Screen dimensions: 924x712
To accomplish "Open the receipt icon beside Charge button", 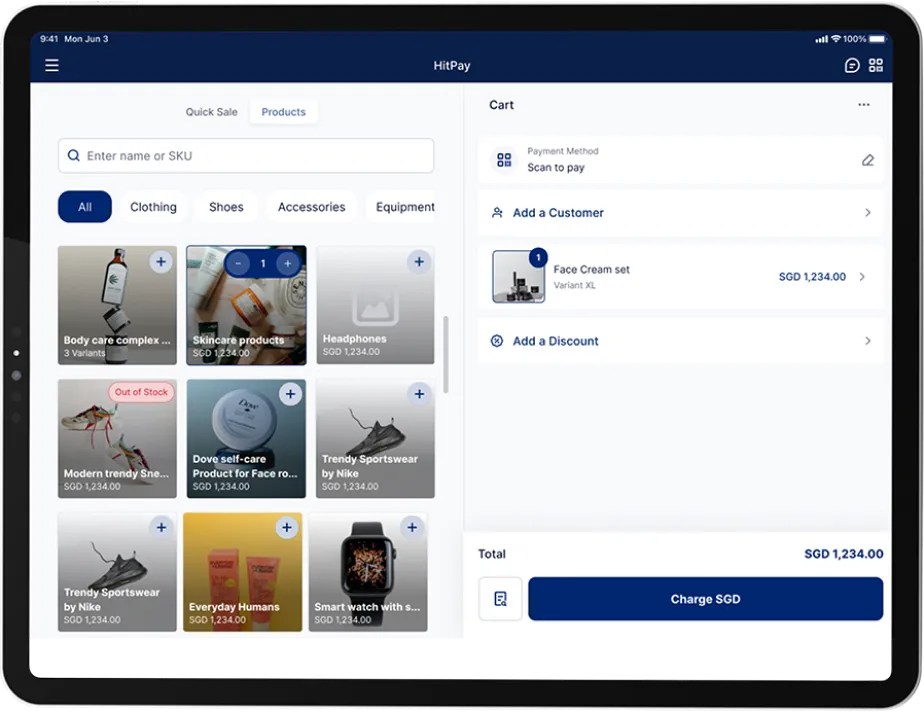I will tap(500, 598).
